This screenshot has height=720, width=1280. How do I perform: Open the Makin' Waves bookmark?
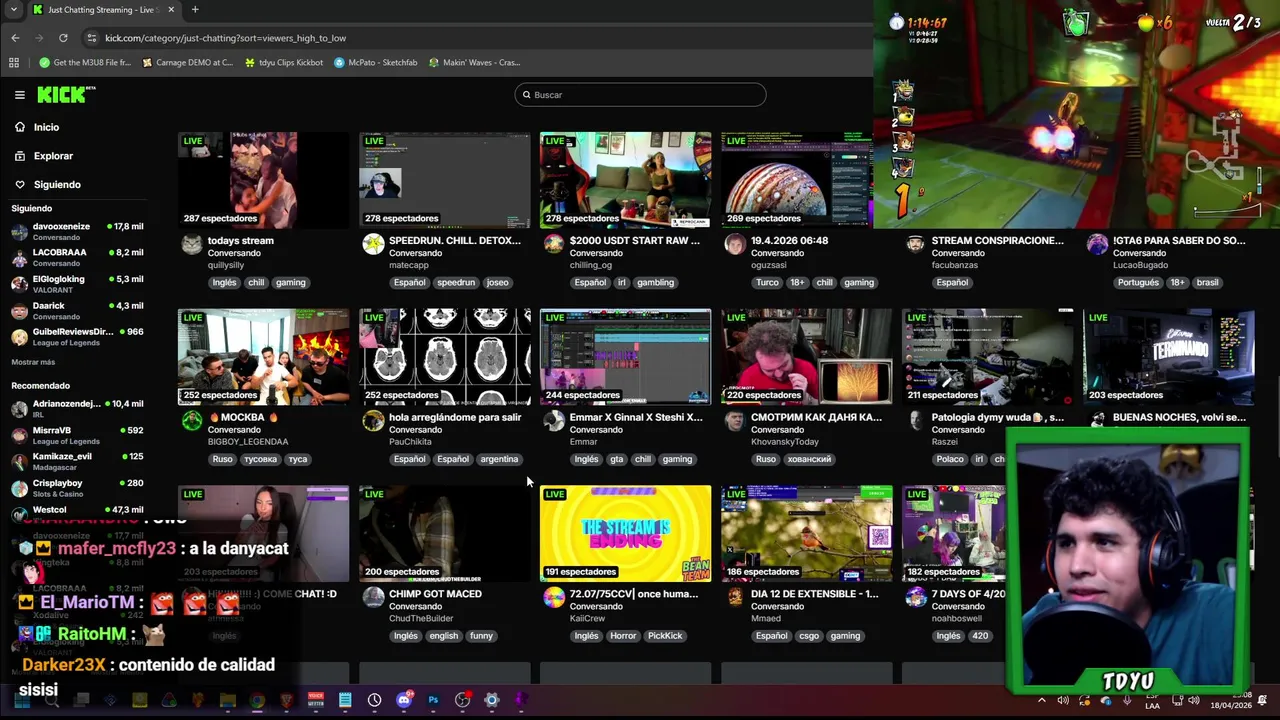474,62
